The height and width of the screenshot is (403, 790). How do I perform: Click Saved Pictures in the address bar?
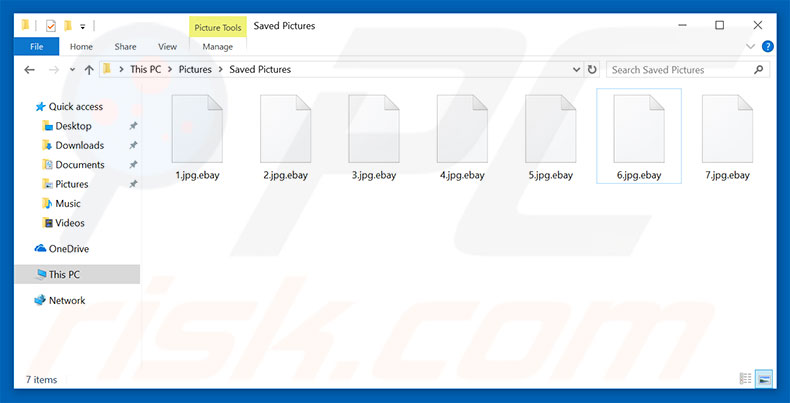pyautogui.click(x=260, y=70)
